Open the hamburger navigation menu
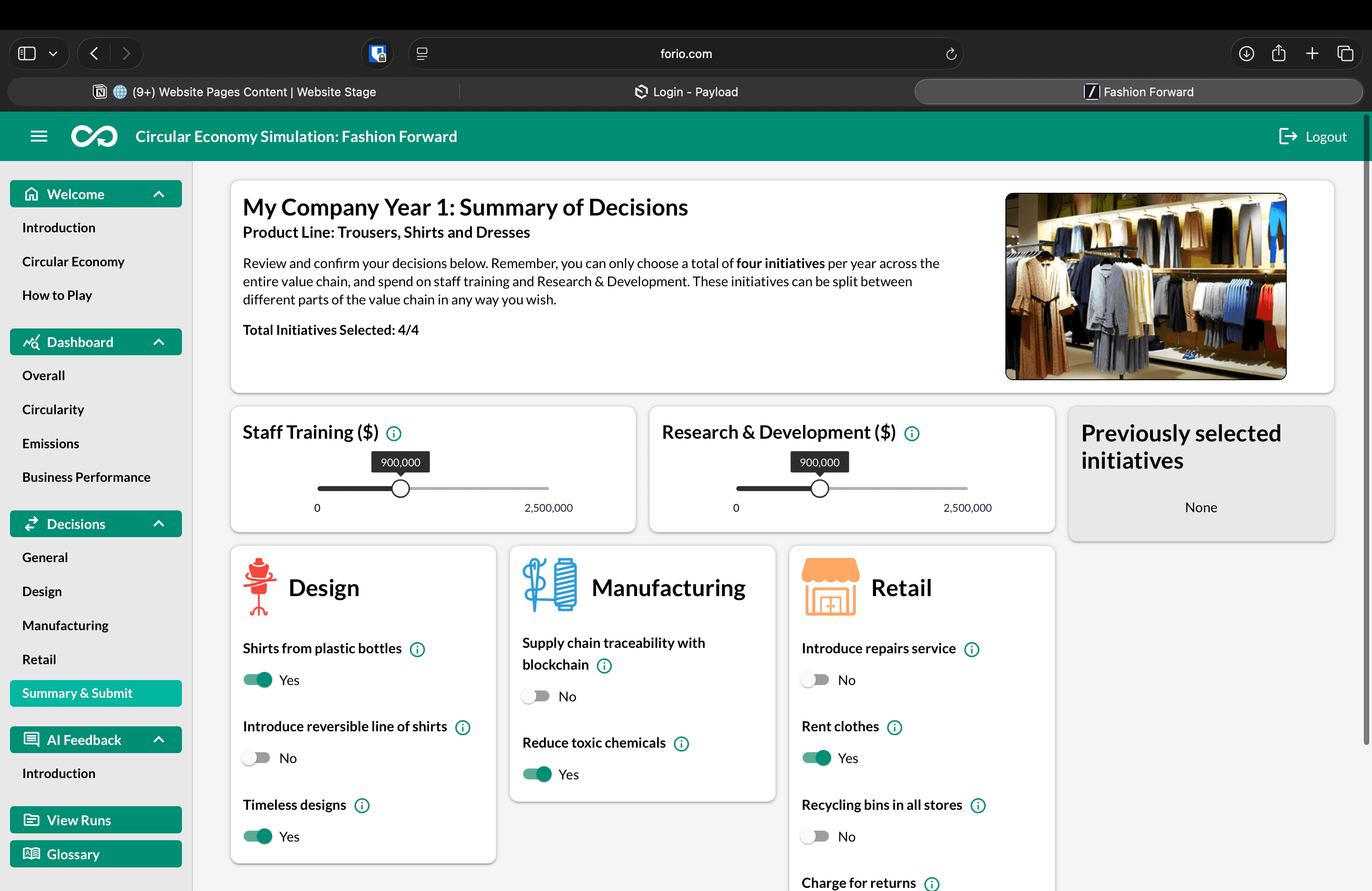This screenshot has width=1372, height=891. click(39, 137)
